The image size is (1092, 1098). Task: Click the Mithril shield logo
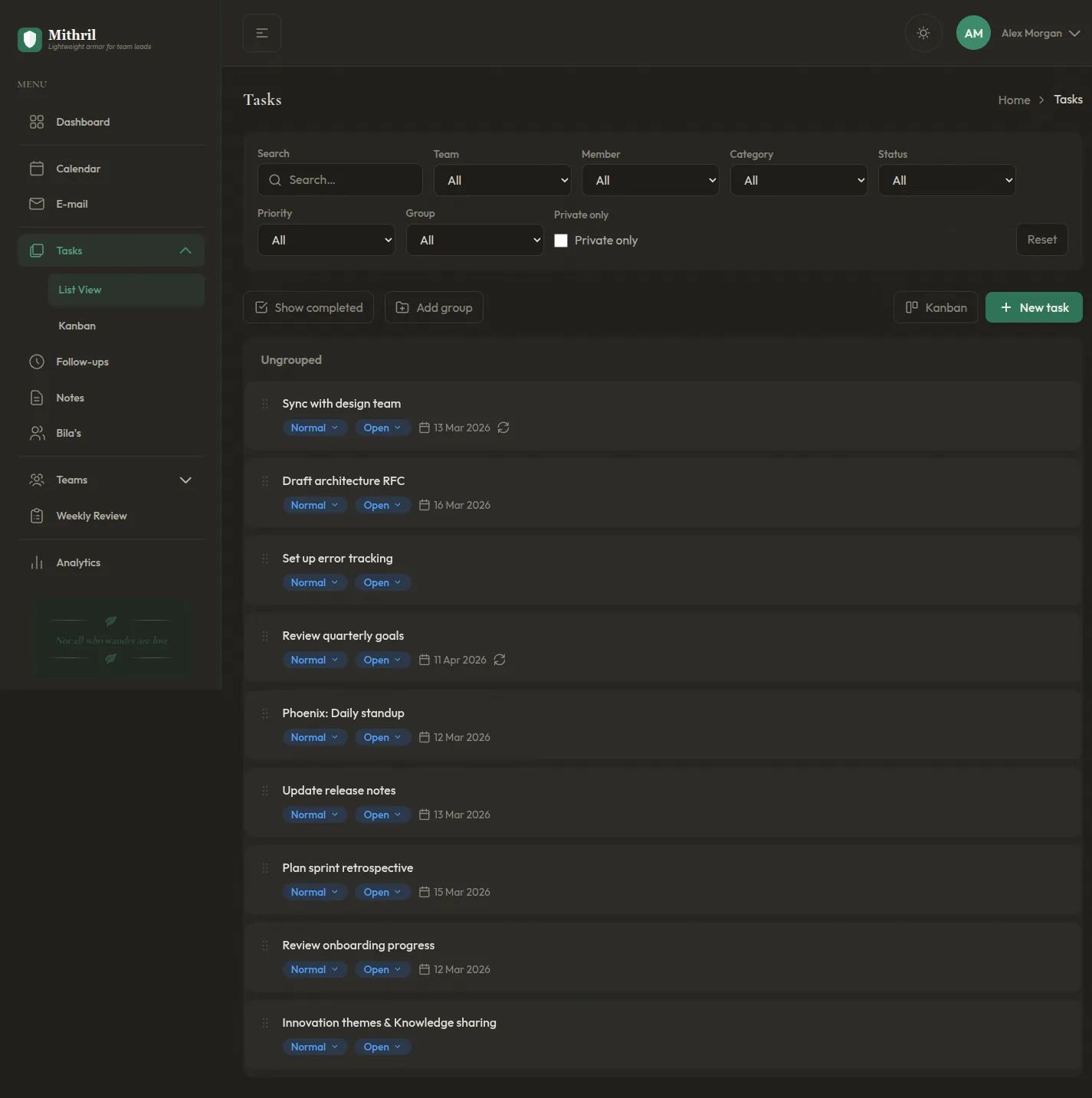coord(30,39)
